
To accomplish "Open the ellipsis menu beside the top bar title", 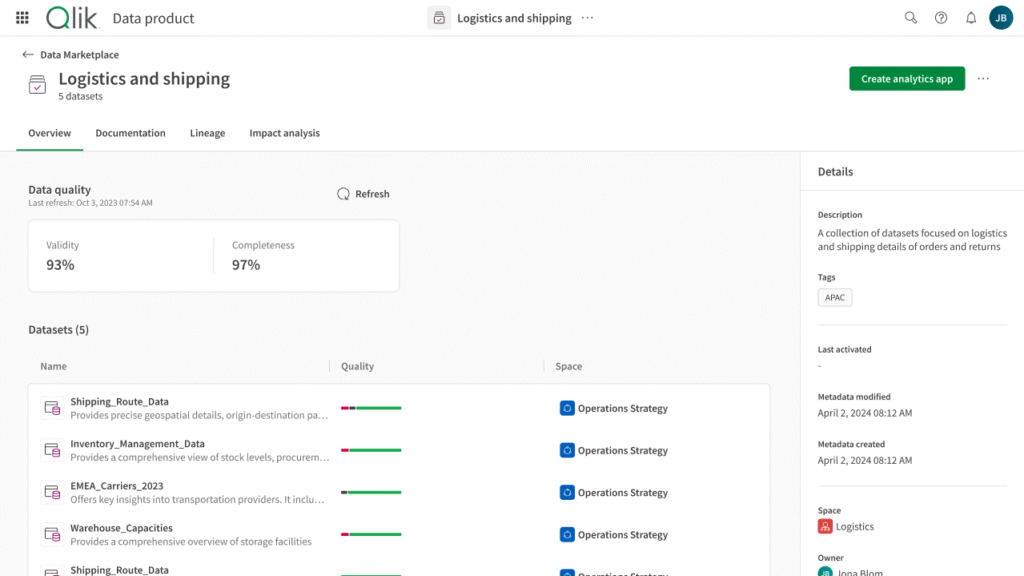I will click(x=588, y=18).
